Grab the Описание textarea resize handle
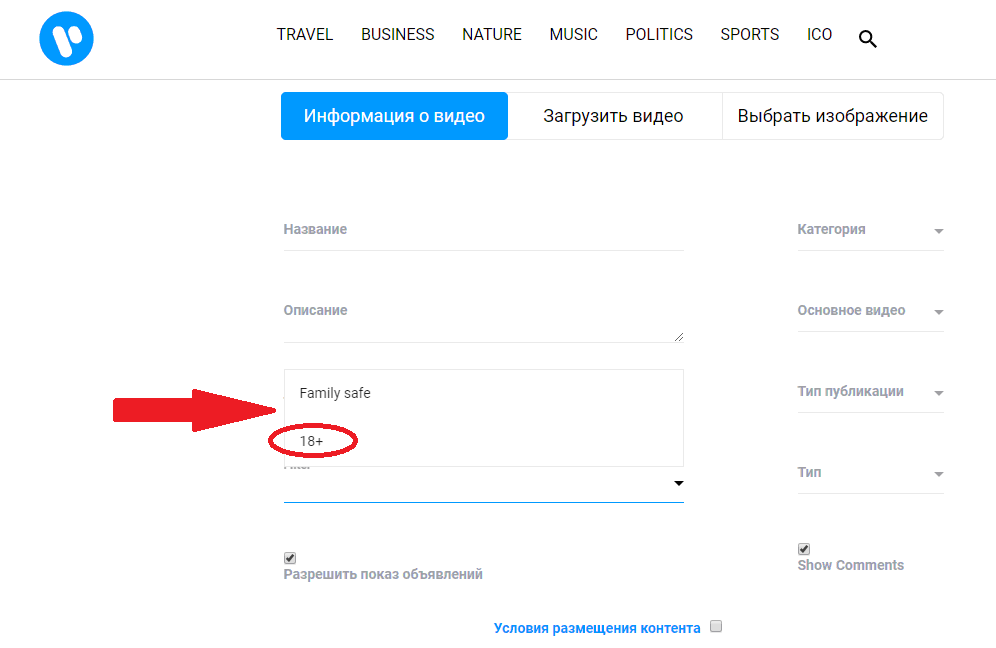This screenshot has width=996, height=648. click(678, 337)
